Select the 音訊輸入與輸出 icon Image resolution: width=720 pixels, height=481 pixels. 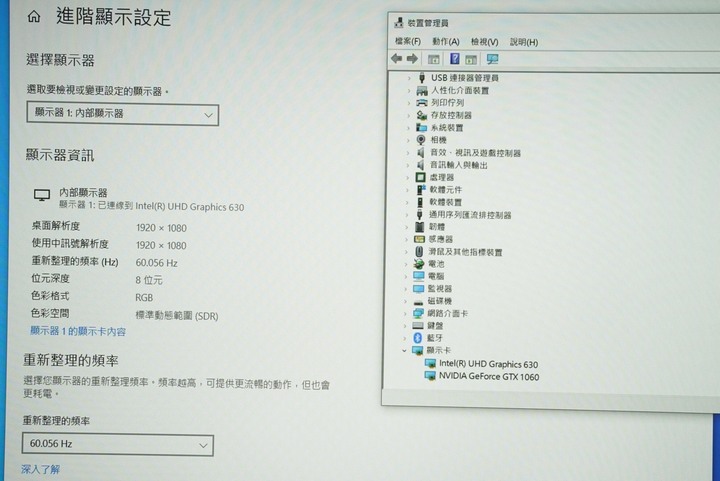[x=420, y=165]
